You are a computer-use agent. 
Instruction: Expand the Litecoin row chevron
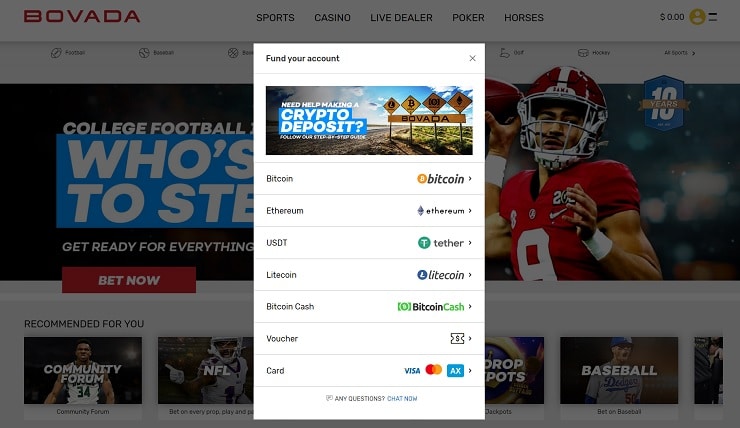pyautogui.click(x=470, y=275)
